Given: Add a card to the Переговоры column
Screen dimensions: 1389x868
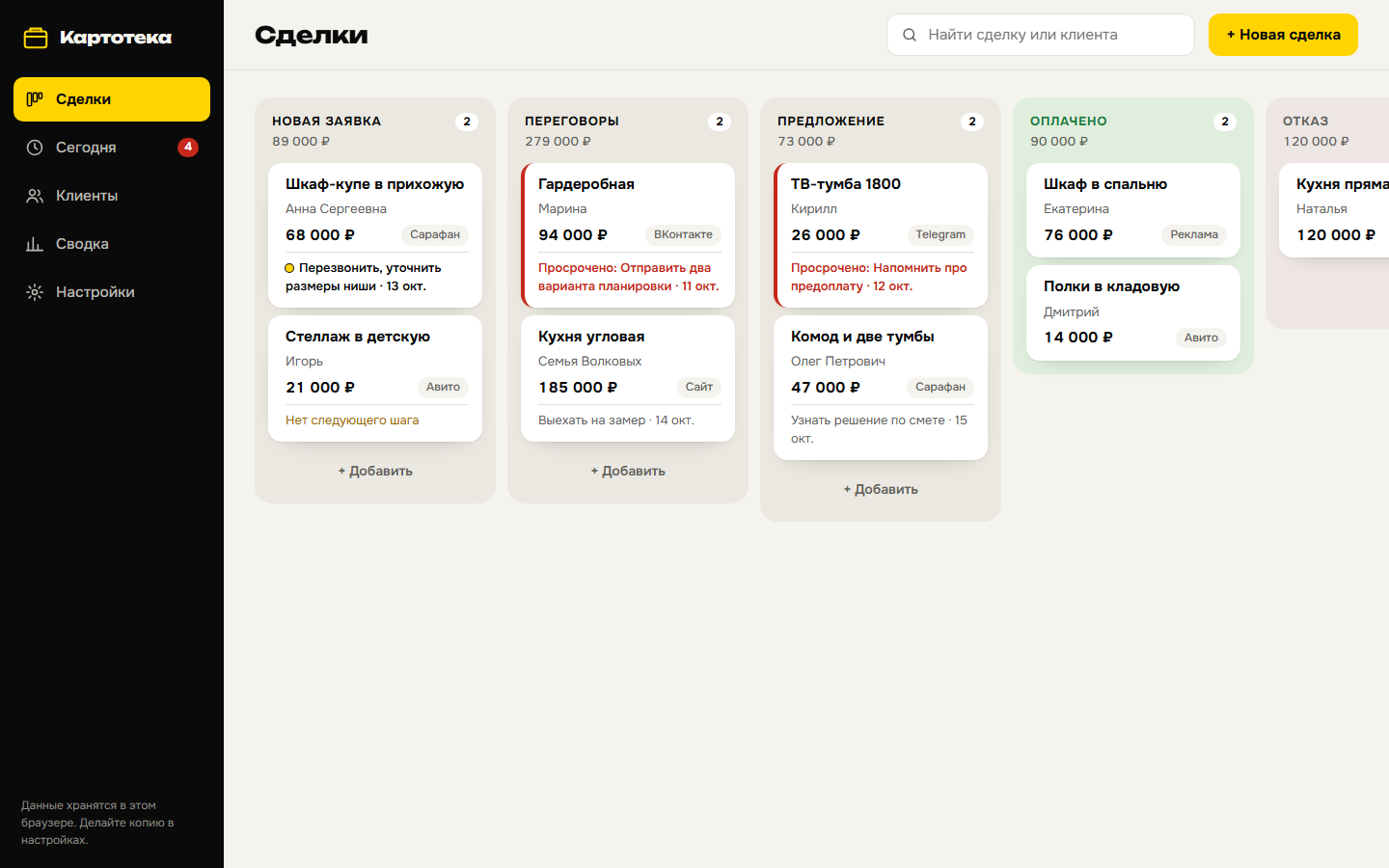Looking at the screenshot, I should click(628, 471).
